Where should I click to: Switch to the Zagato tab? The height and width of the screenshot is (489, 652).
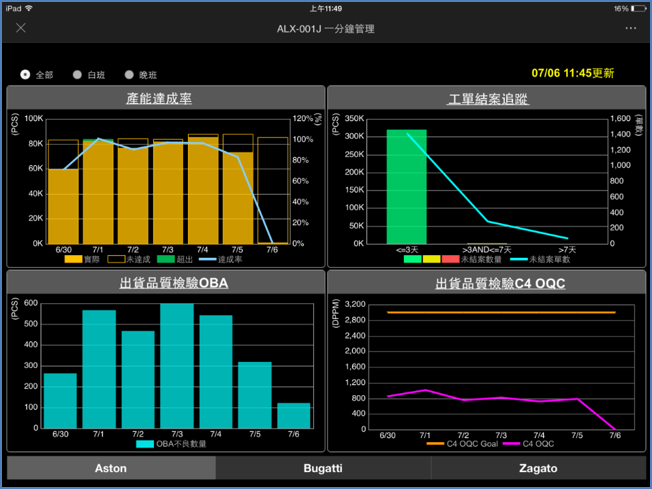point(537,468)
